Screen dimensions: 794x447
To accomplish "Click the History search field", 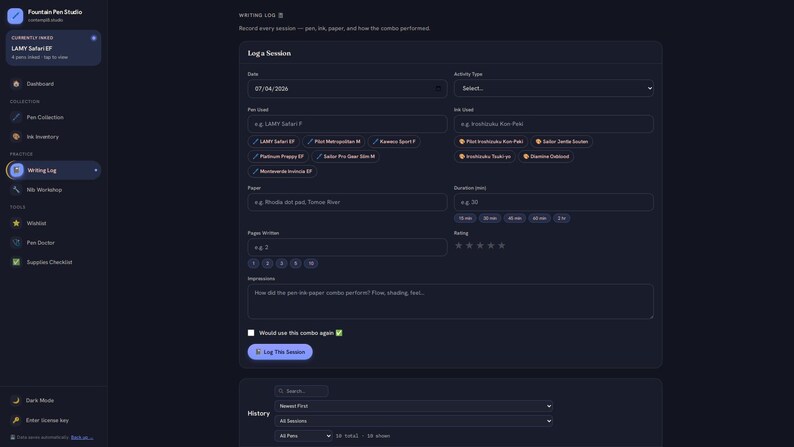I will coord(301,391).
